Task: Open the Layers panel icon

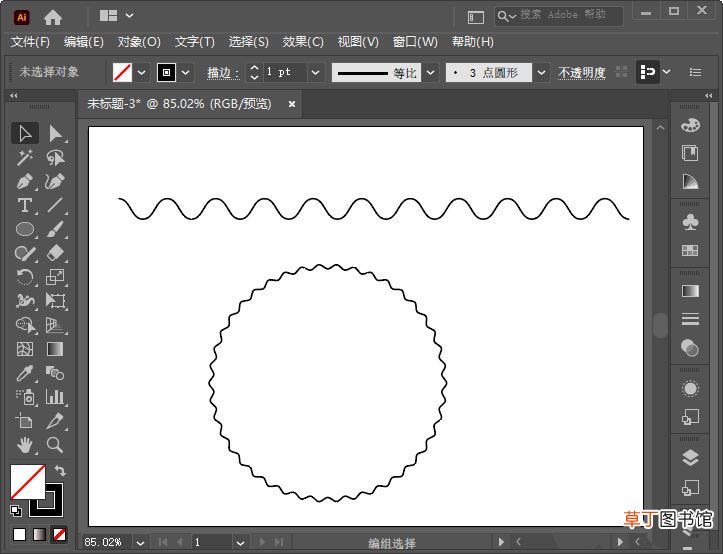Action: tap(690, 458)
